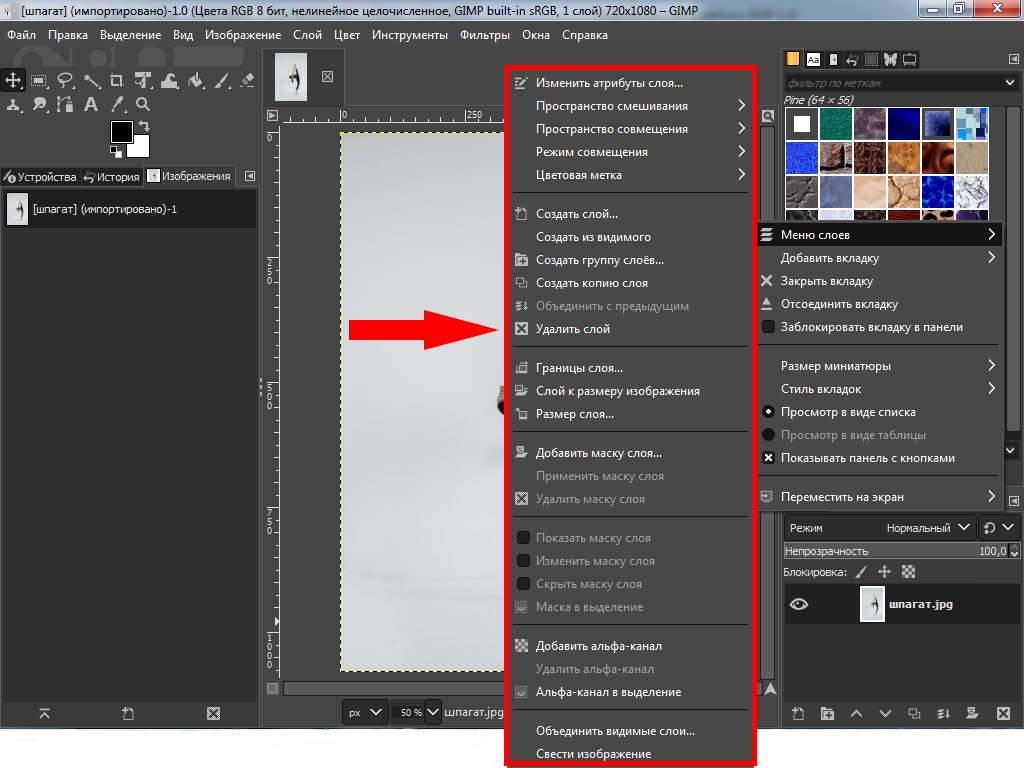
Task: Expand the 'фильтр по меткам' tag dropdown
Action: 1009,82
